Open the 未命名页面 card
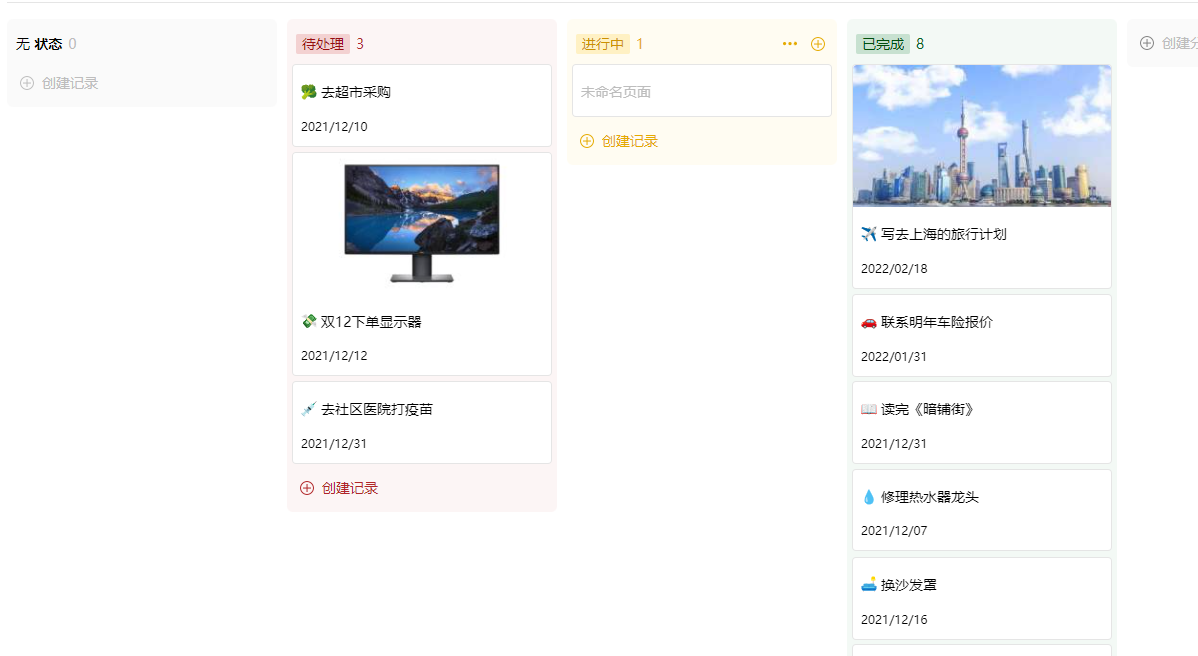Image resolution: width=1198 pixels, height=656 pixels. 701,91
